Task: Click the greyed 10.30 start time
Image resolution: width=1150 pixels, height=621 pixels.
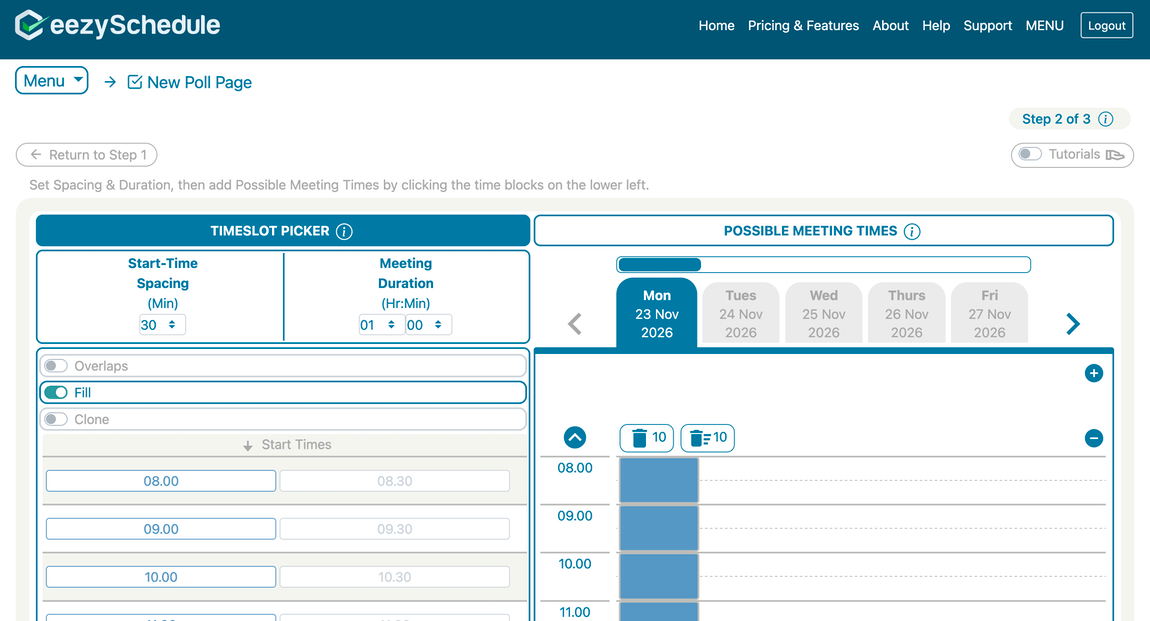Action: click(395, 577)
